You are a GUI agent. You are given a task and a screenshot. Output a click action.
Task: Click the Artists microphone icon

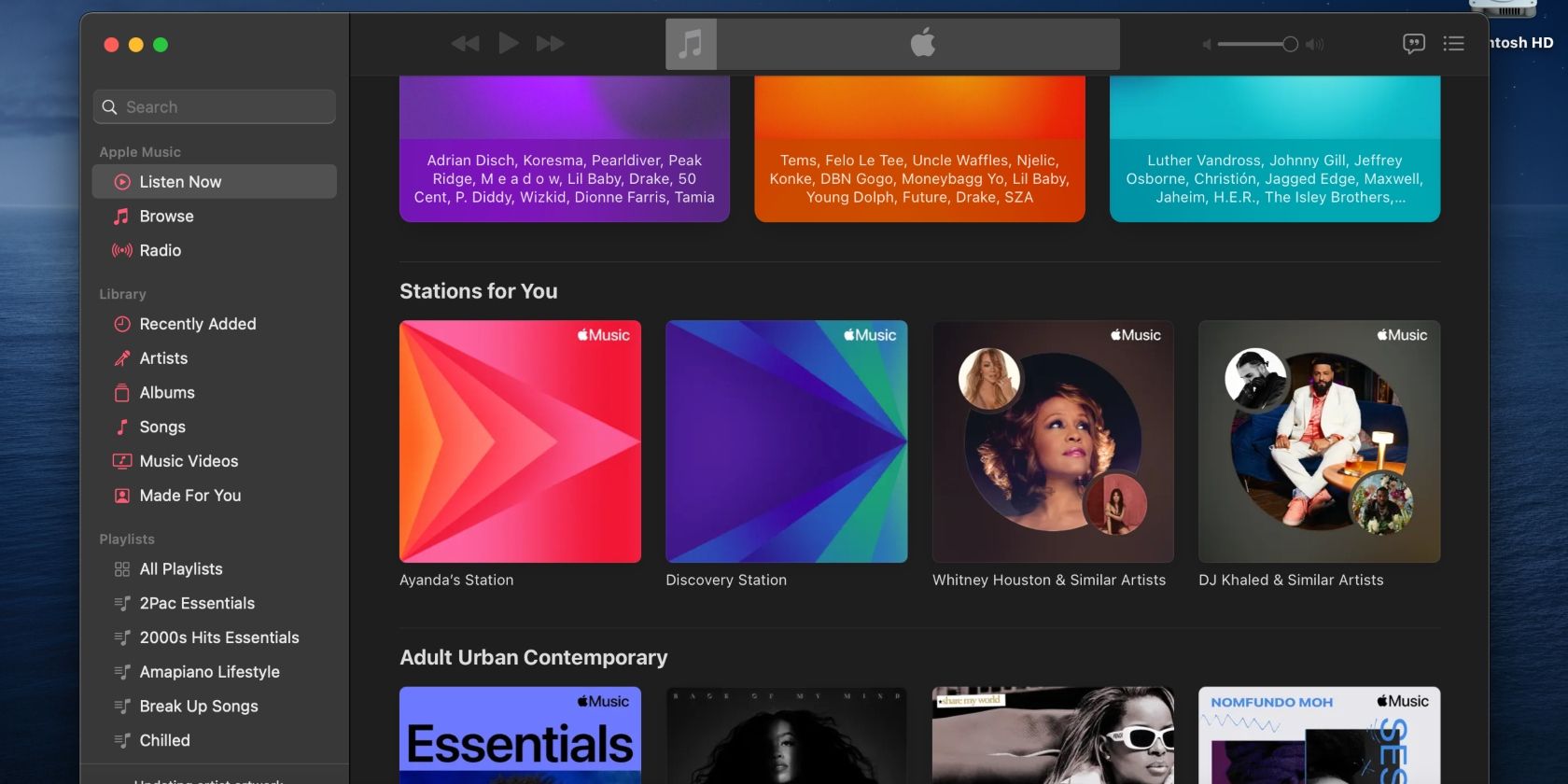(x=122, y=358)
